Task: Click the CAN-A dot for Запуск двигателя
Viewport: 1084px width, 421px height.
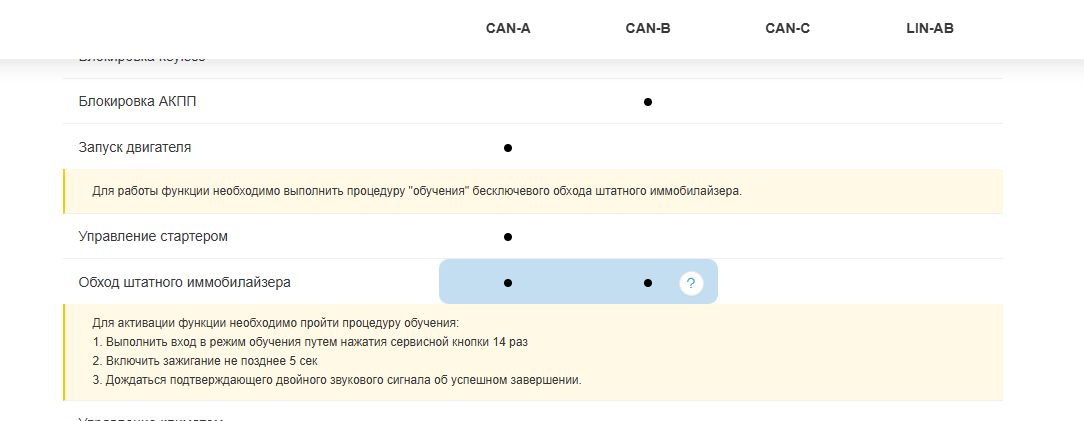Action: click(x=507, y=148)
